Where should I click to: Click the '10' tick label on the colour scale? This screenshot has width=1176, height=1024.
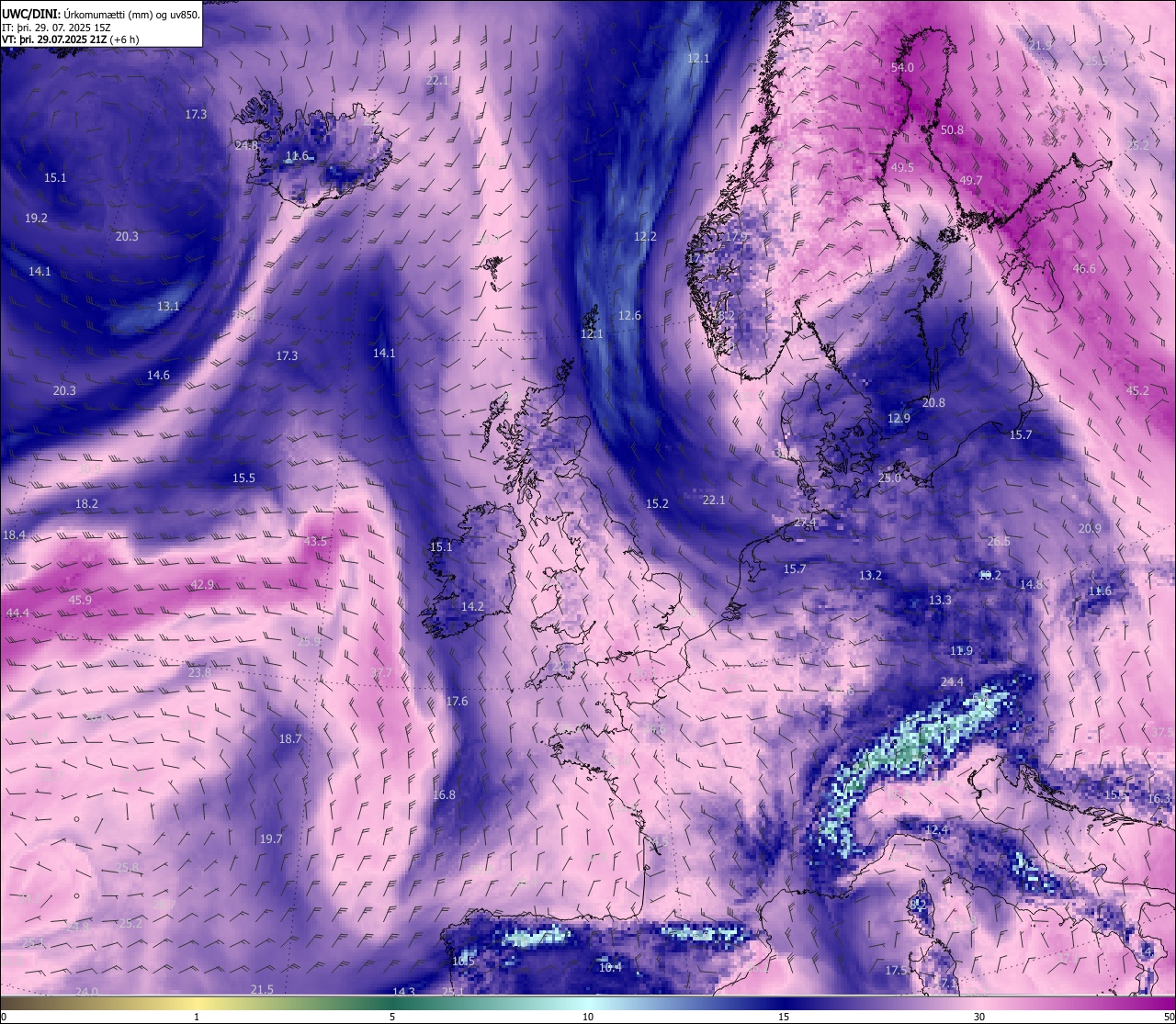coord(588,1017)
